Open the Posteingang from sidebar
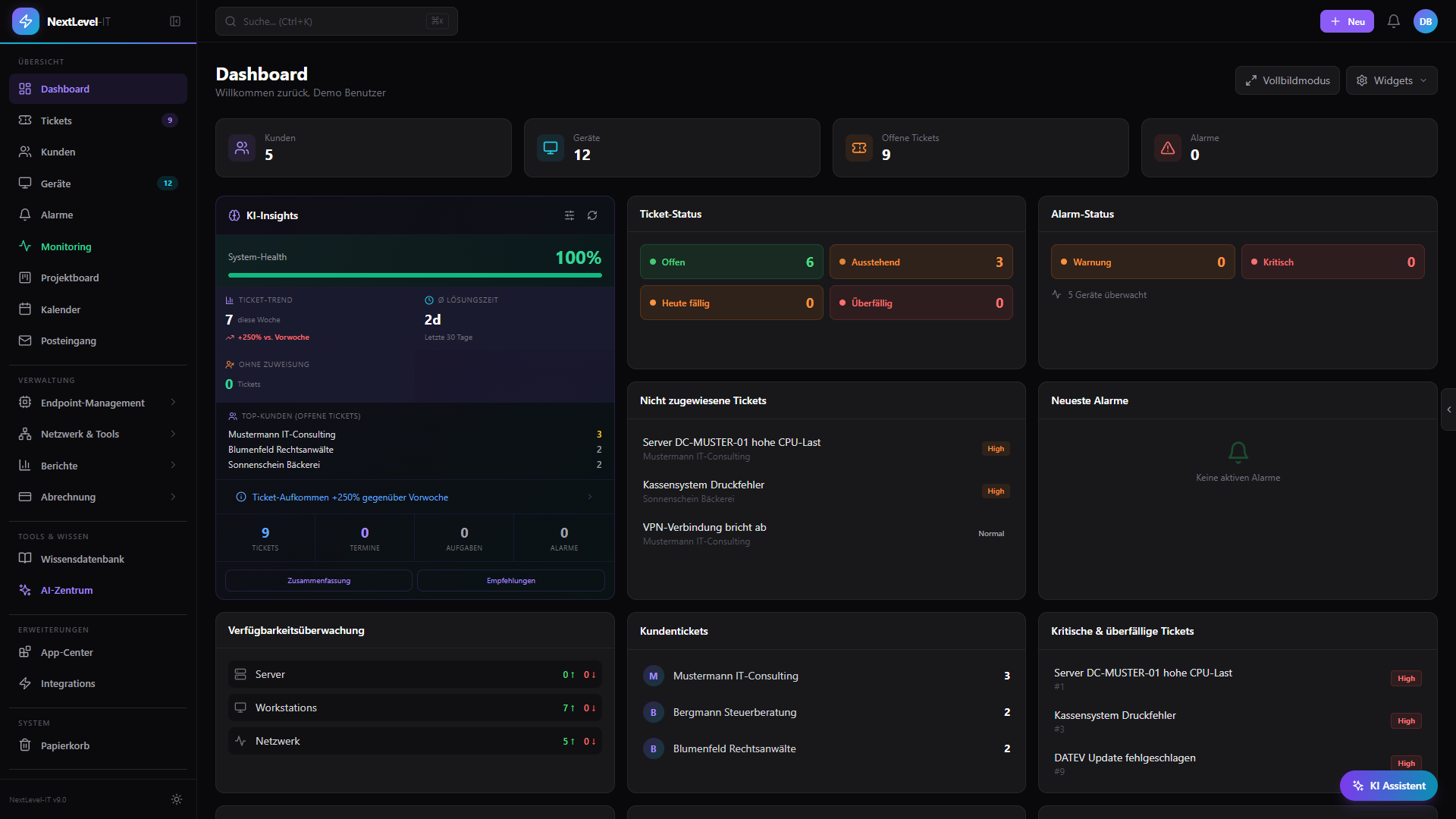This screenshot has width=1456, height=819. tap(67, 340)
